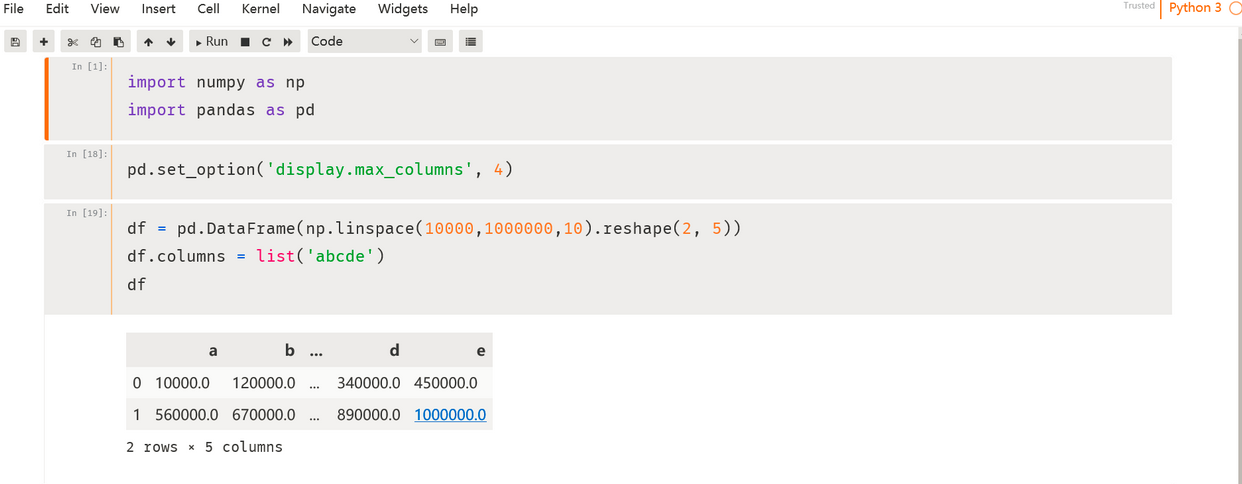Move the selected cell down
Image resolution: width=1242 pixels, height=484 pixels.
click(x=171, y=42)
